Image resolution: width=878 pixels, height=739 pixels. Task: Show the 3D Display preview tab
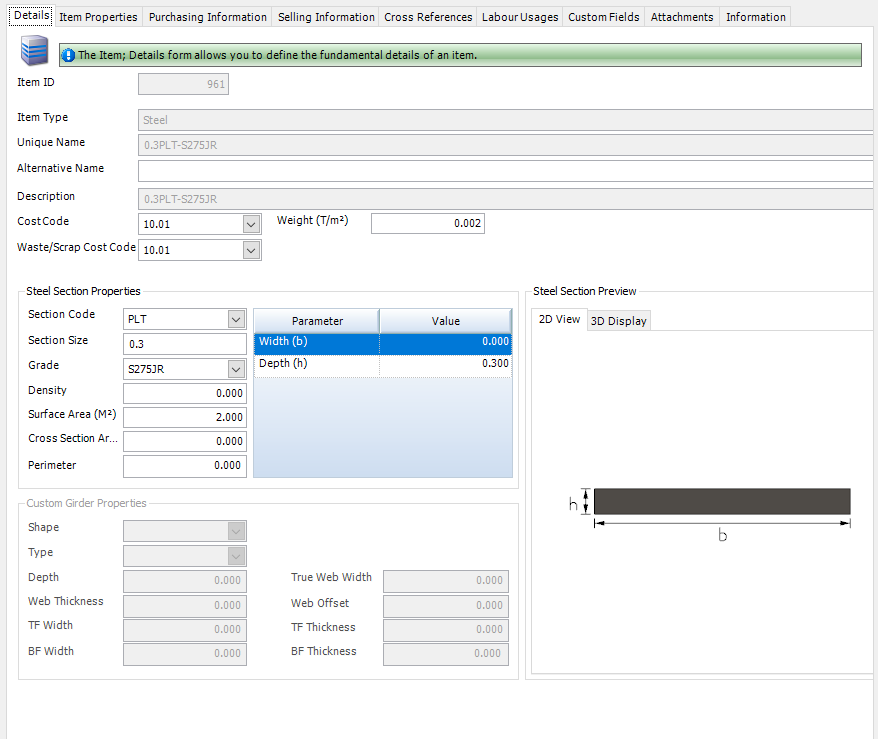pyautogui.click(x=618, y=321)
